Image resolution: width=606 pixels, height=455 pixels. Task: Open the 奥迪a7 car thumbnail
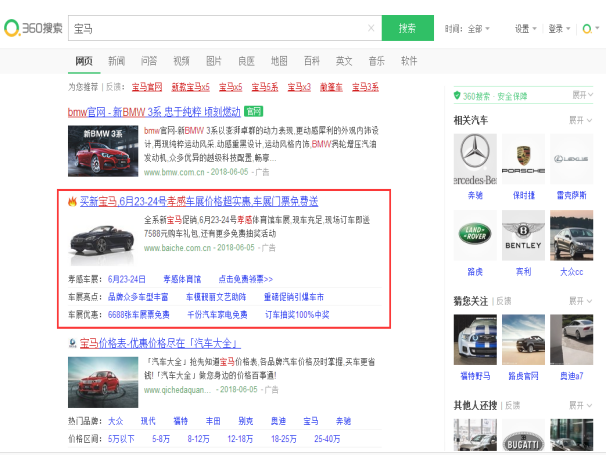(571, 339)
